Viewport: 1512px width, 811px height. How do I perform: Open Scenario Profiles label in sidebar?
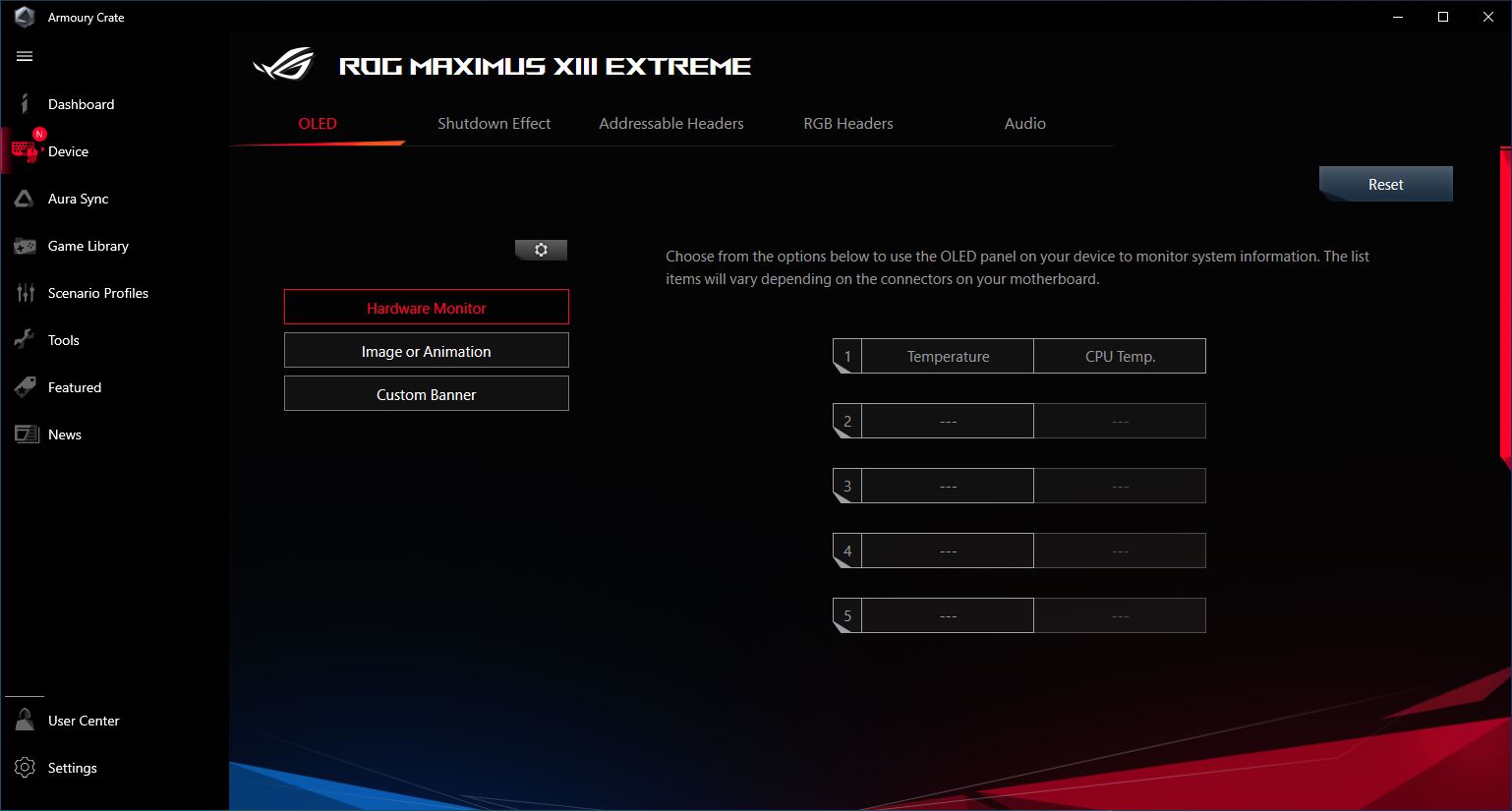click(98, 293)
